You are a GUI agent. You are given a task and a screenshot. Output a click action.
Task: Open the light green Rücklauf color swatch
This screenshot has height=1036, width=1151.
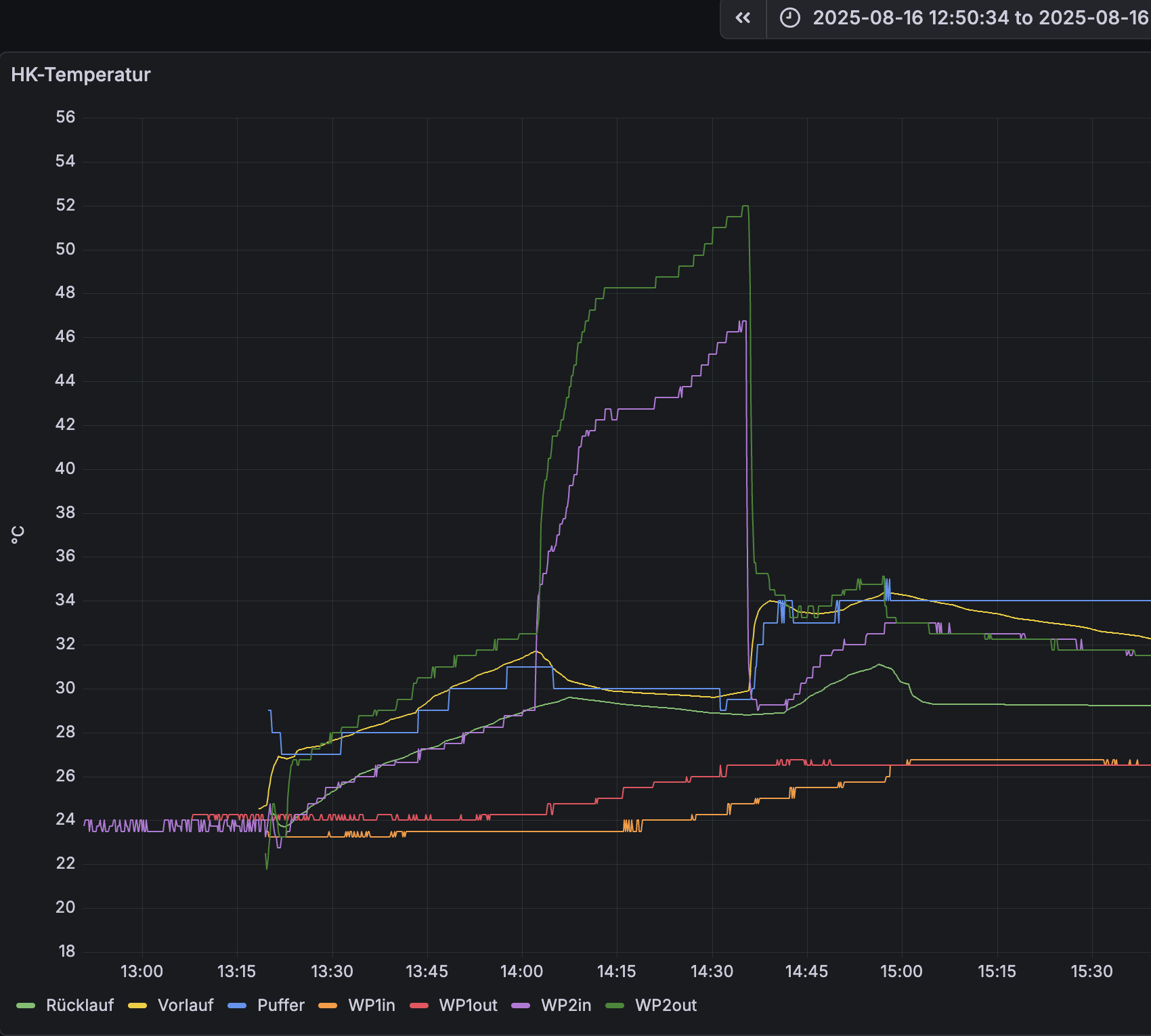pos(26,1006)
